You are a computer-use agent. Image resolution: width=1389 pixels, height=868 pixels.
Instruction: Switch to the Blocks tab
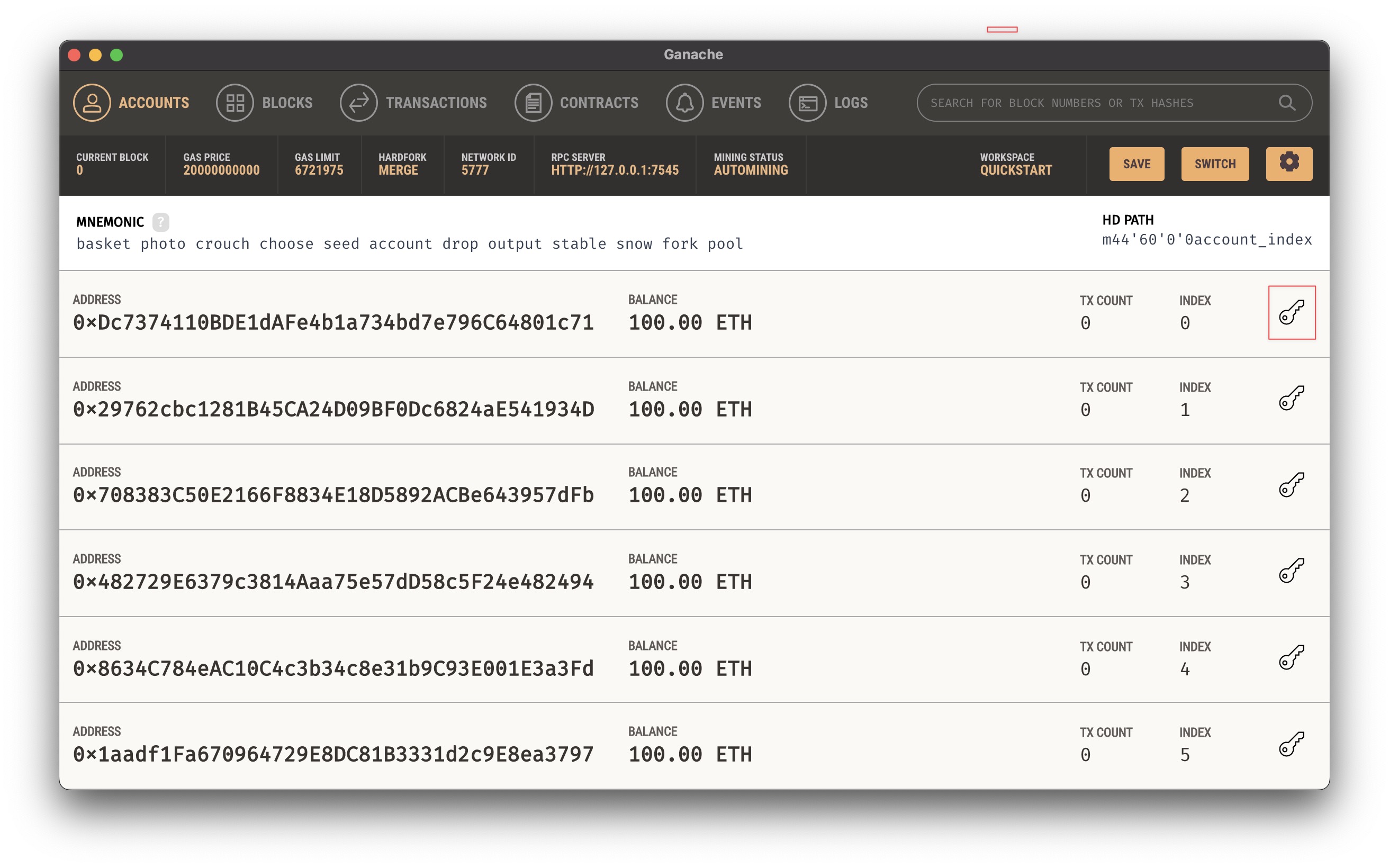click(x=265, y=103)
